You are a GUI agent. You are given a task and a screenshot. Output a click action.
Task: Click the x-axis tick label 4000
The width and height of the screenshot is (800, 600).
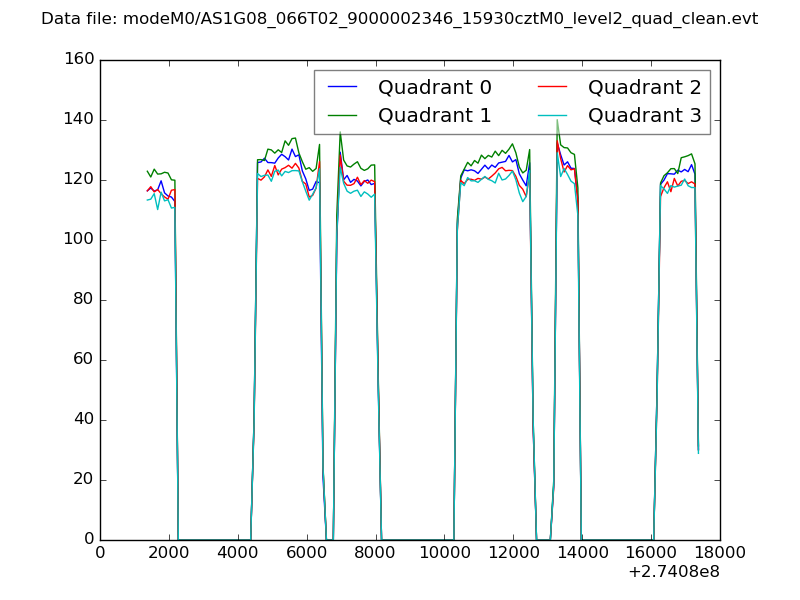[x=238, y=553]
